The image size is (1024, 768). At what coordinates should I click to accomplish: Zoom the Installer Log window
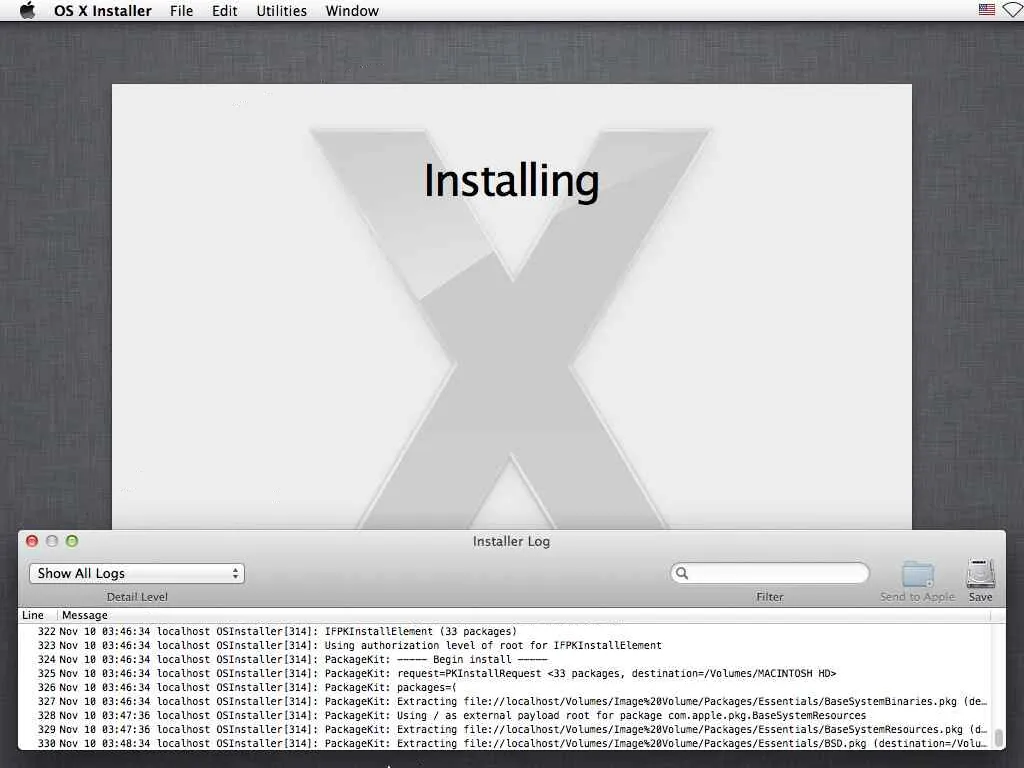72,541
